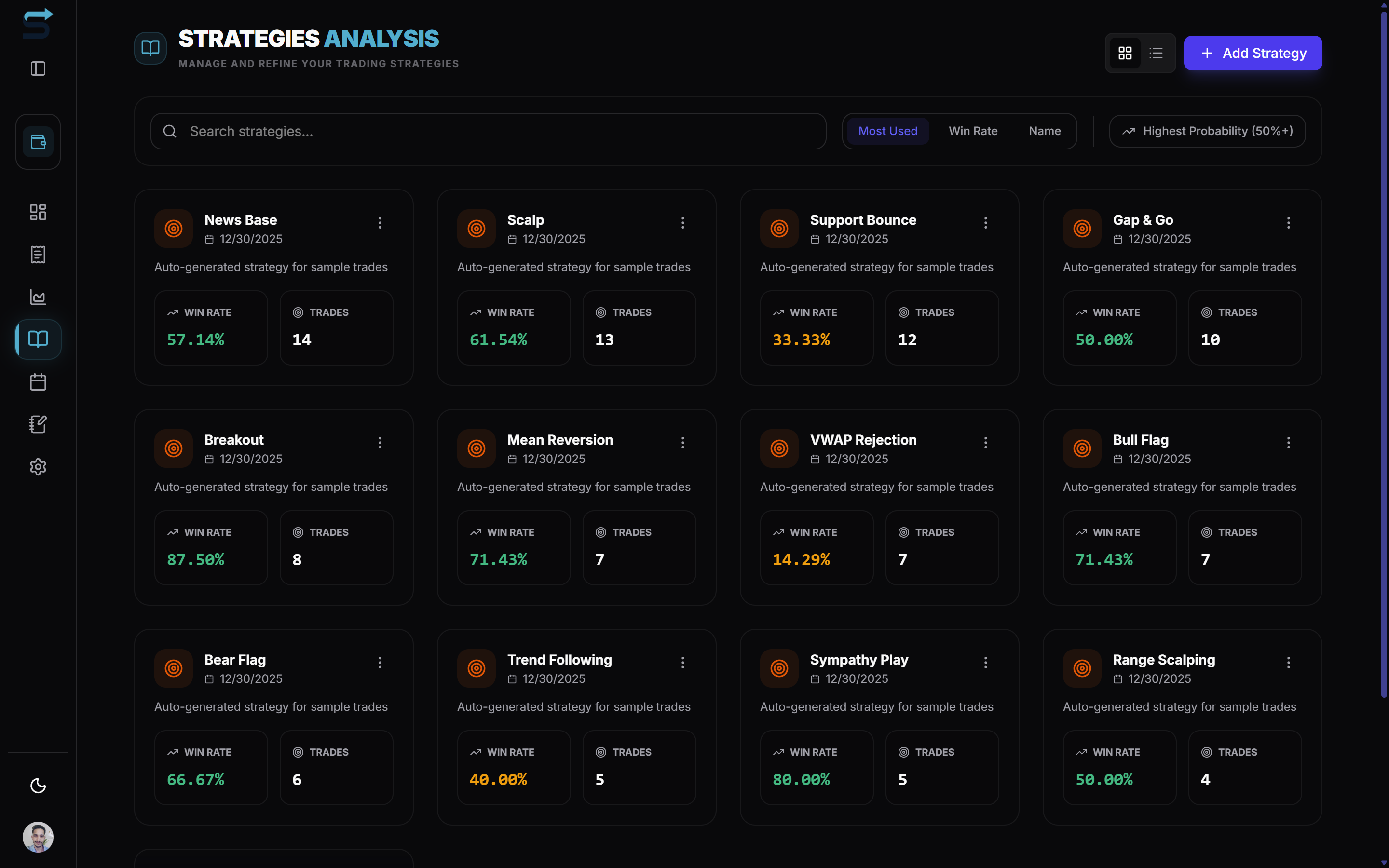This screenshot has height=868, width=1389.
Task: Open the Dashboard grid icon in sidebar
Action: coord(38,211)
